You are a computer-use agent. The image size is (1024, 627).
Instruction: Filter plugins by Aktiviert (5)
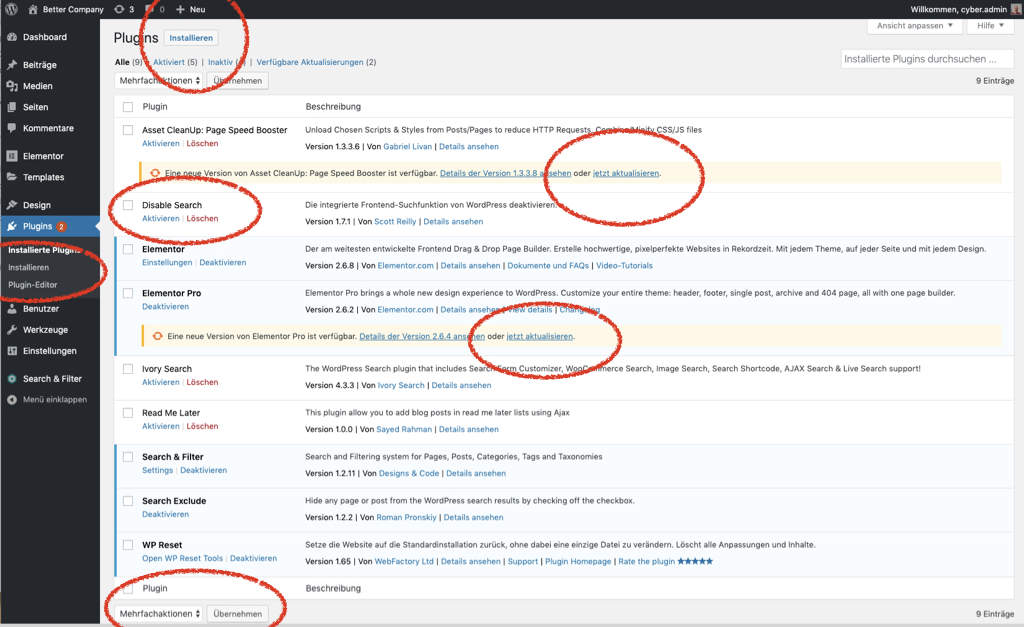(x=175, y=62)
